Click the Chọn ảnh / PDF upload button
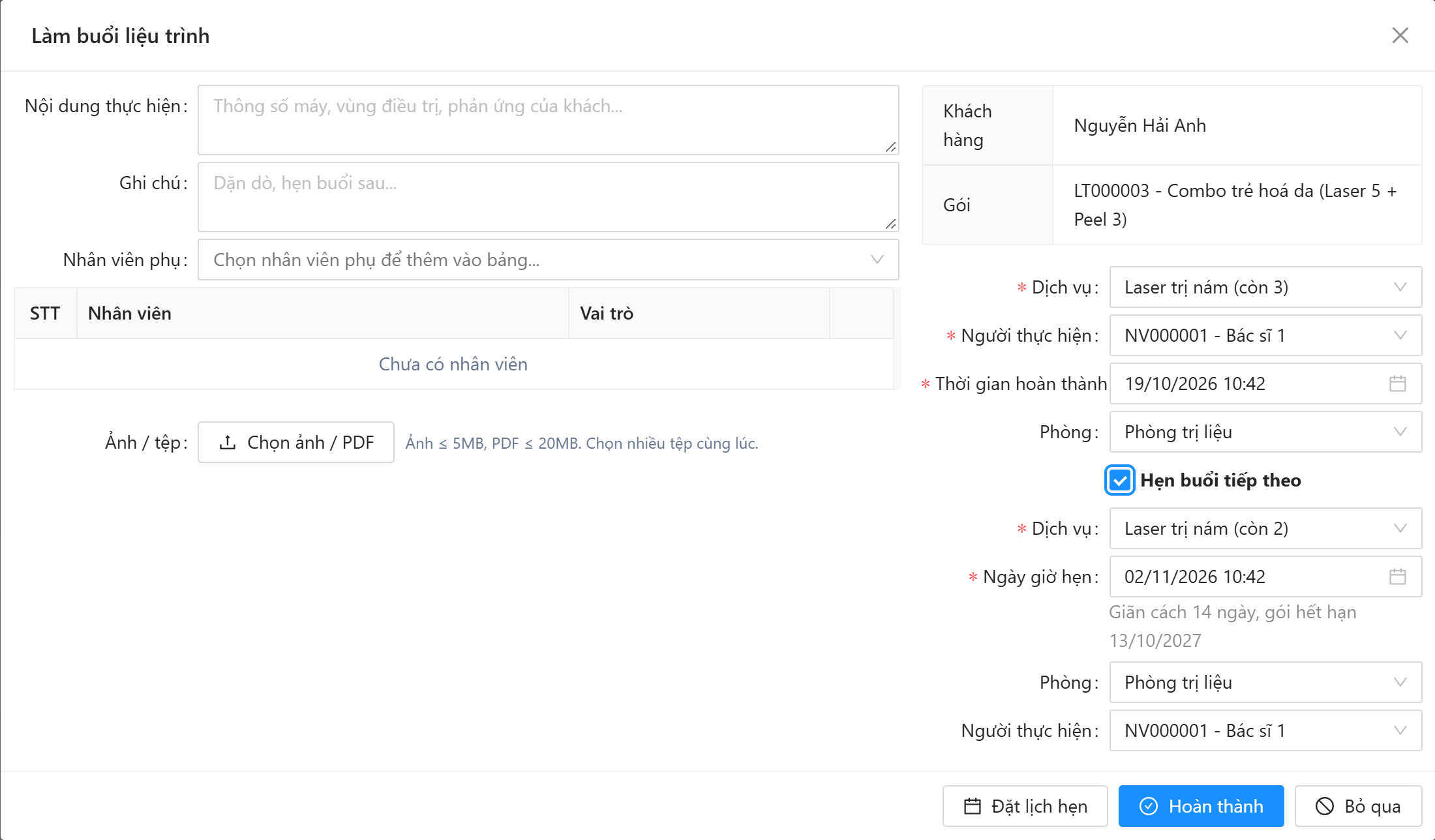This screenshot has height=840, width=1435. (296, 442)
